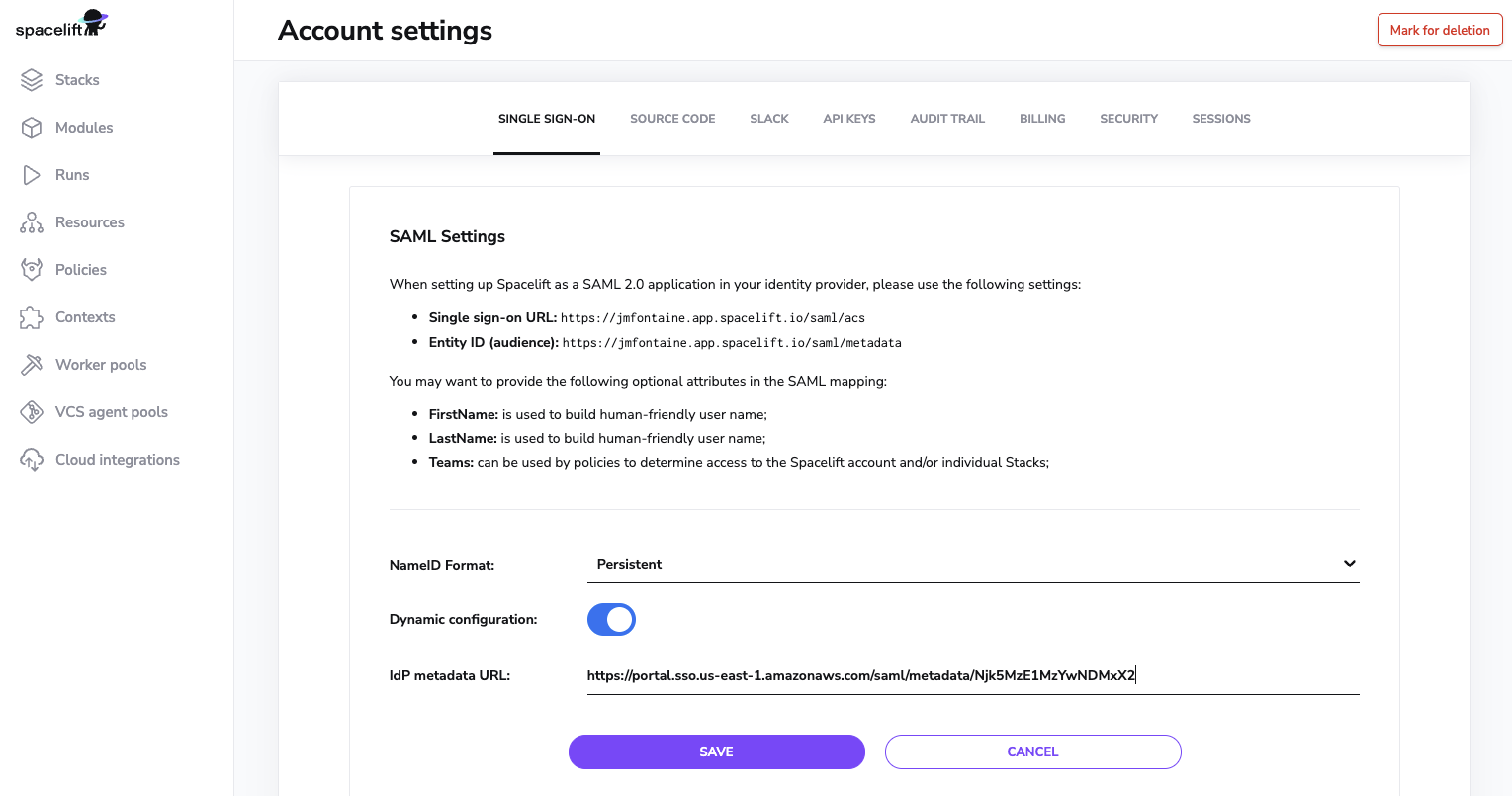Click Mark for deletion
This screenshot has width=1512, height=796.
[x=1439, y=30]
